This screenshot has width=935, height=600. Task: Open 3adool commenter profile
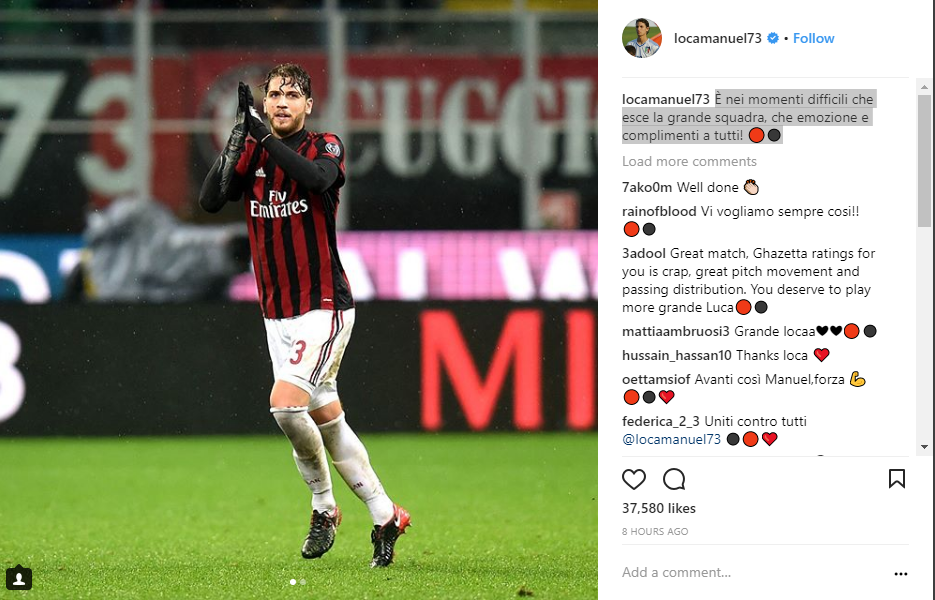click(x=644, y=253)
